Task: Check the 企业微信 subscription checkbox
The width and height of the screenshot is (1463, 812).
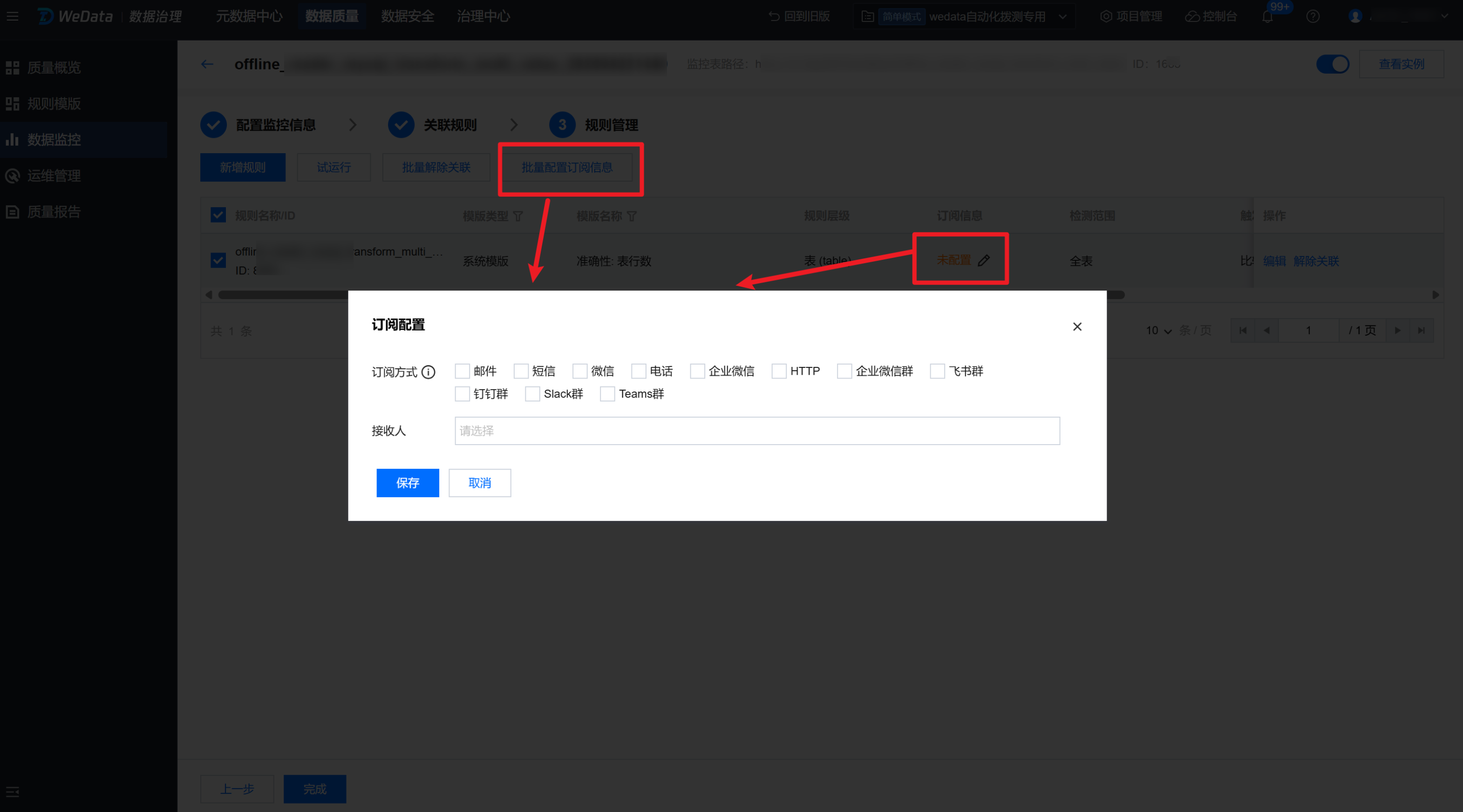Action: pos(697,371)
